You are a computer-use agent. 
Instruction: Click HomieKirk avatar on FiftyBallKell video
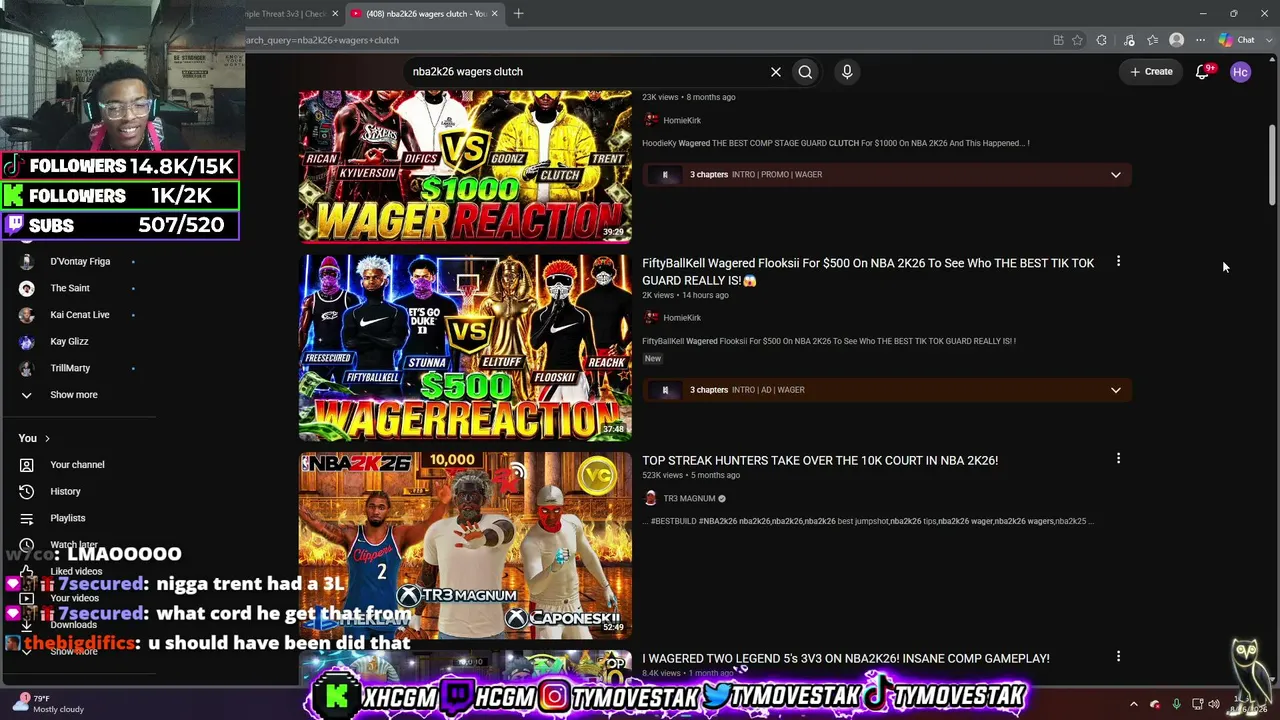[651, 318]
